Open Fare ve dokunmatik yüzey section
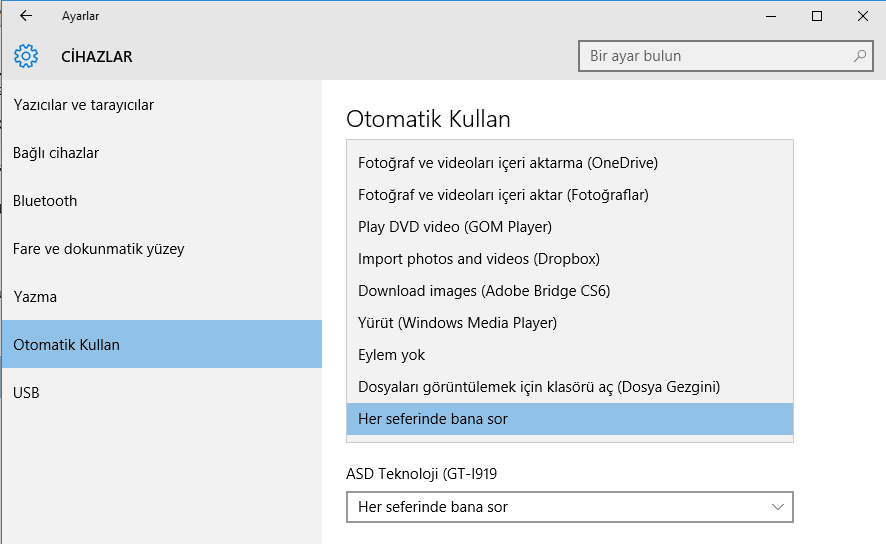 [x=162, y=249]
